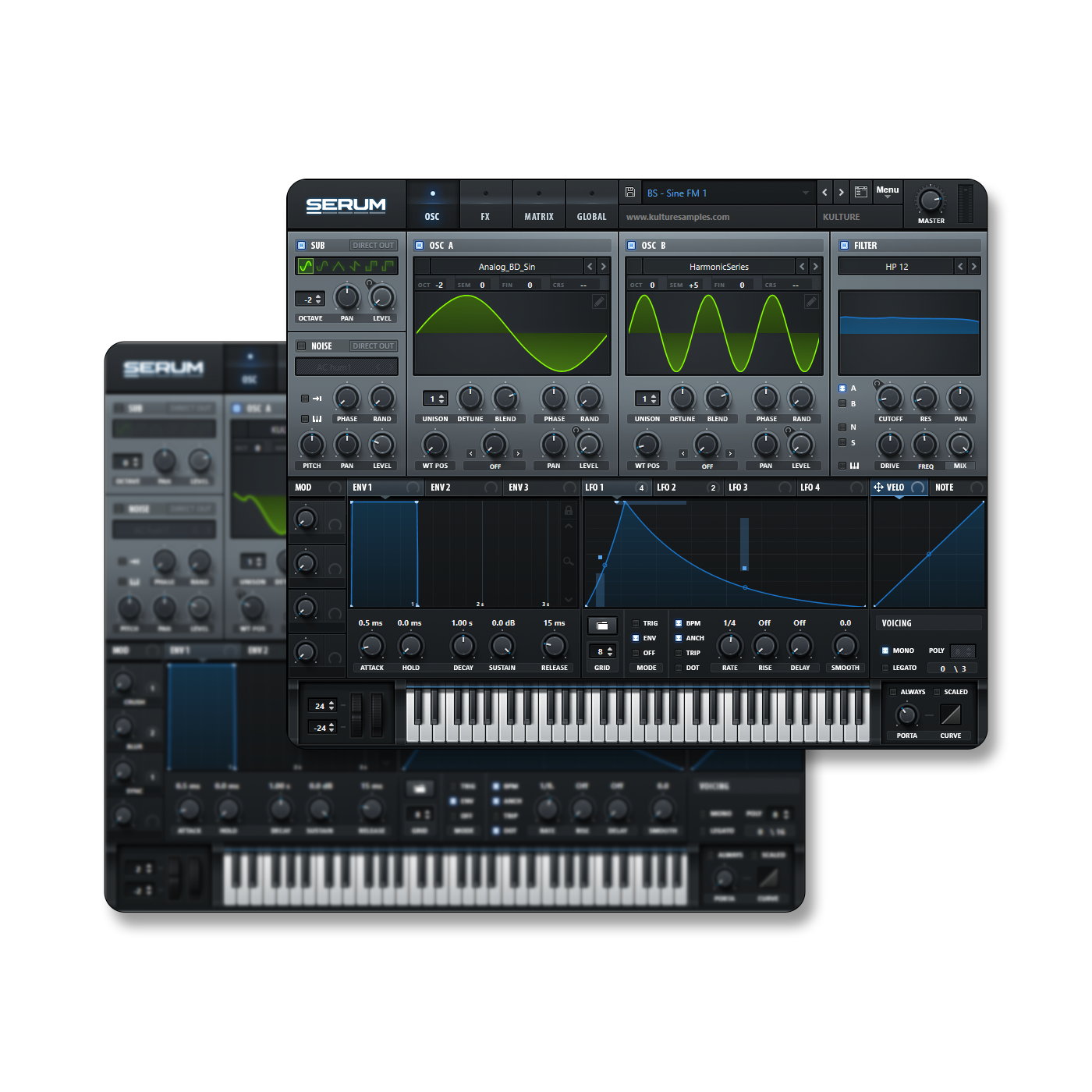Open the preset browser icon beside Menu
Screen dimensions: 1092x1092
(861, 192)
